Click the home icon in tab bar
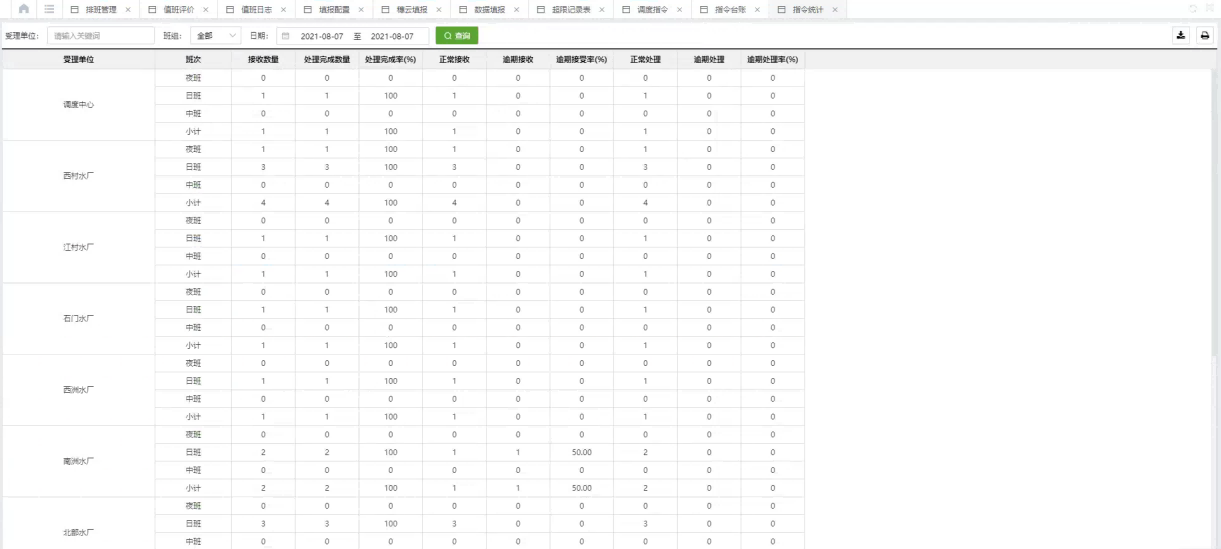This screenshot has width=1221, height=549. click(23, 9)
